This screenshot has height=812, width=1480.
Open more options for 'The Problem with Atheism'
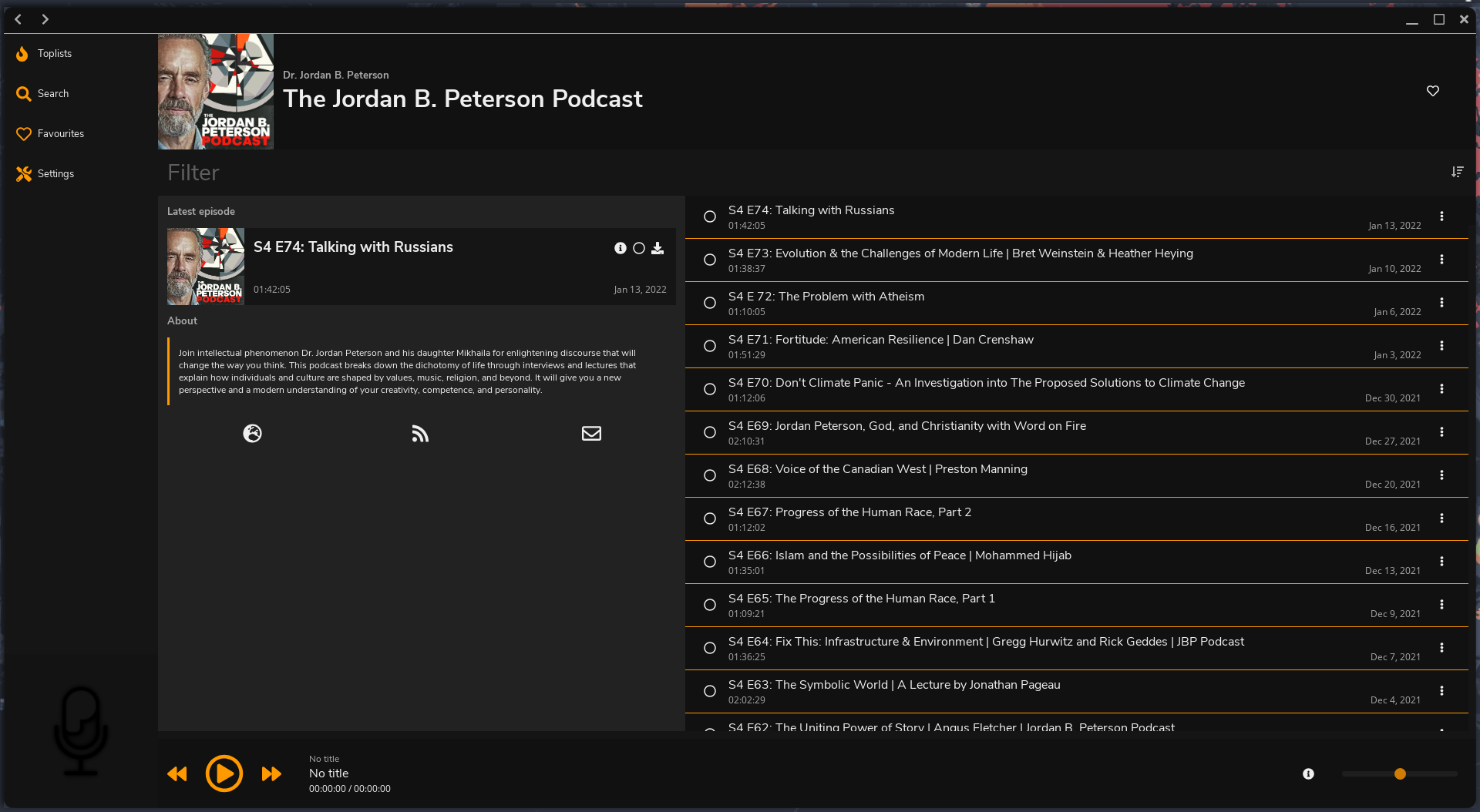(x=1441, y=303)
